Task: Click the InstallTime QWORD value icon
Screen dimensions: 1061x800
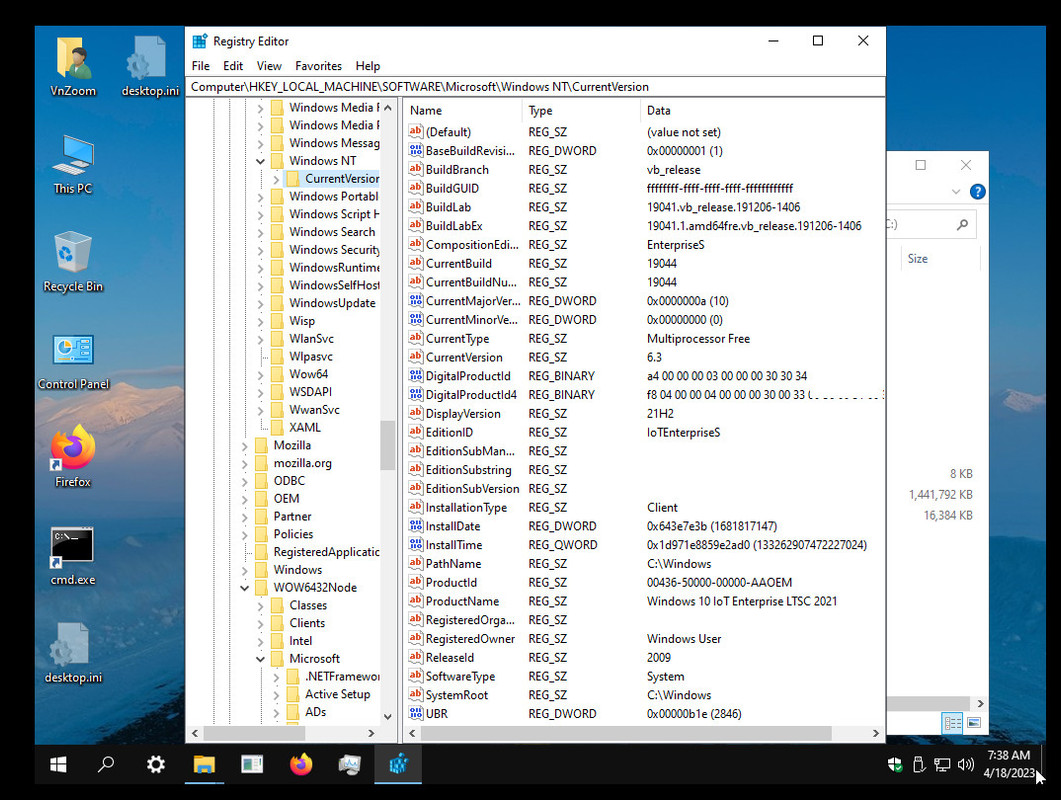Action: [x=415, y=545]
